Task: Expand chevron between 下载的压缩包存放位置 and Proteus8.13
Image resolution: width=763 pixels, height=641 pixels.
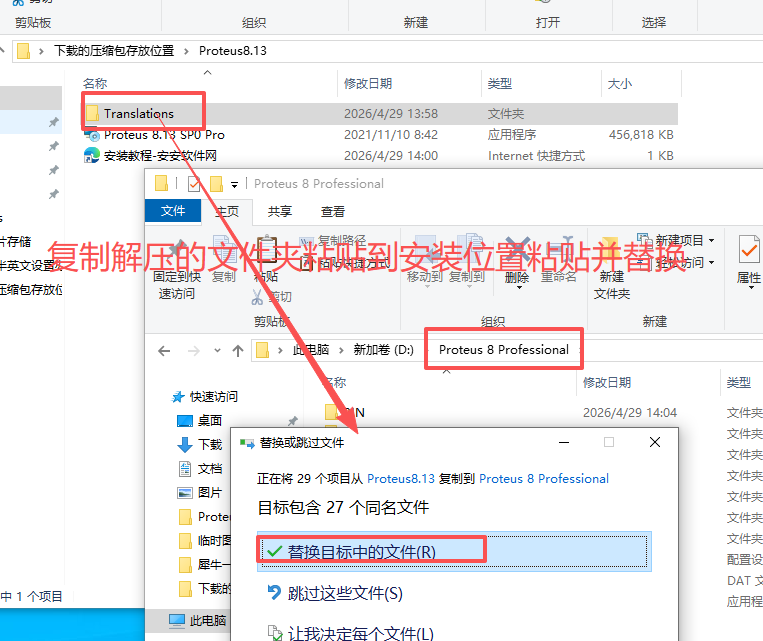Action: (186, 51)
